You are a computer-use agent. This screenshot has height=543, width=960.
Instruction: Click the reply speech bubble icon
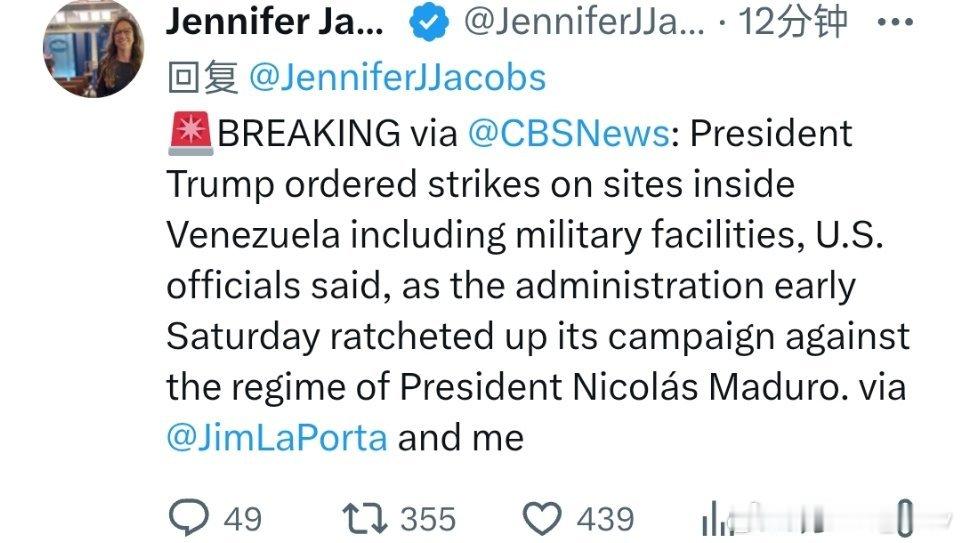[x=187, y=518]
